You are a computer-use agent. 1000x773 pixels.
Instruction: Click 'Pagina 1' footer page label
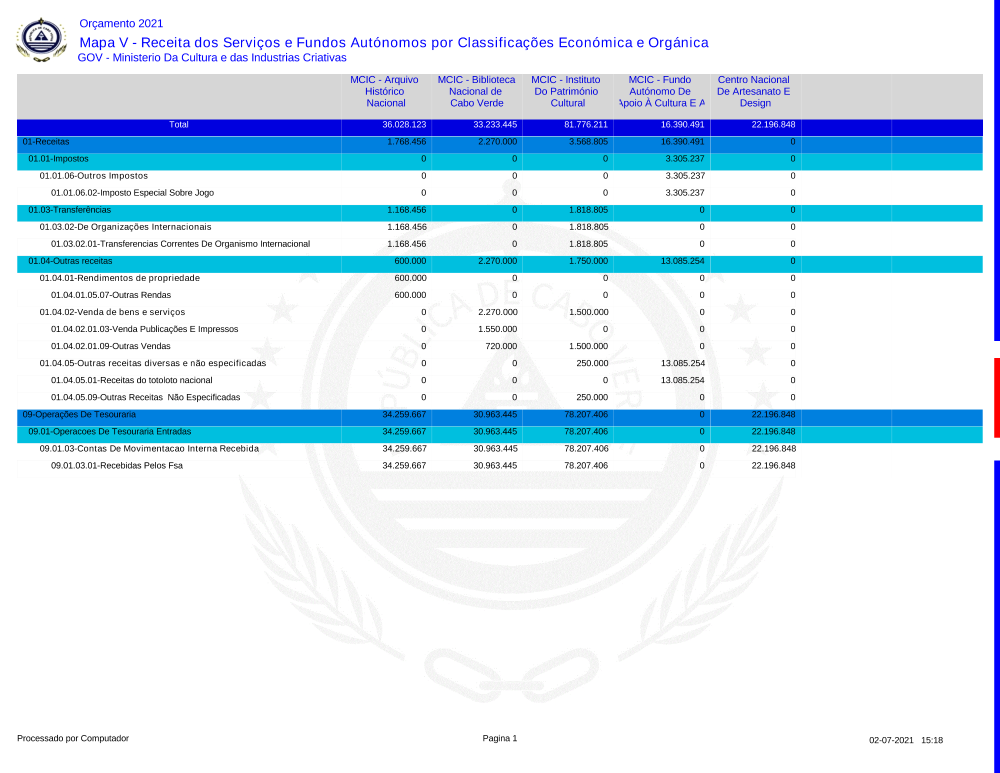coord(500,738)
